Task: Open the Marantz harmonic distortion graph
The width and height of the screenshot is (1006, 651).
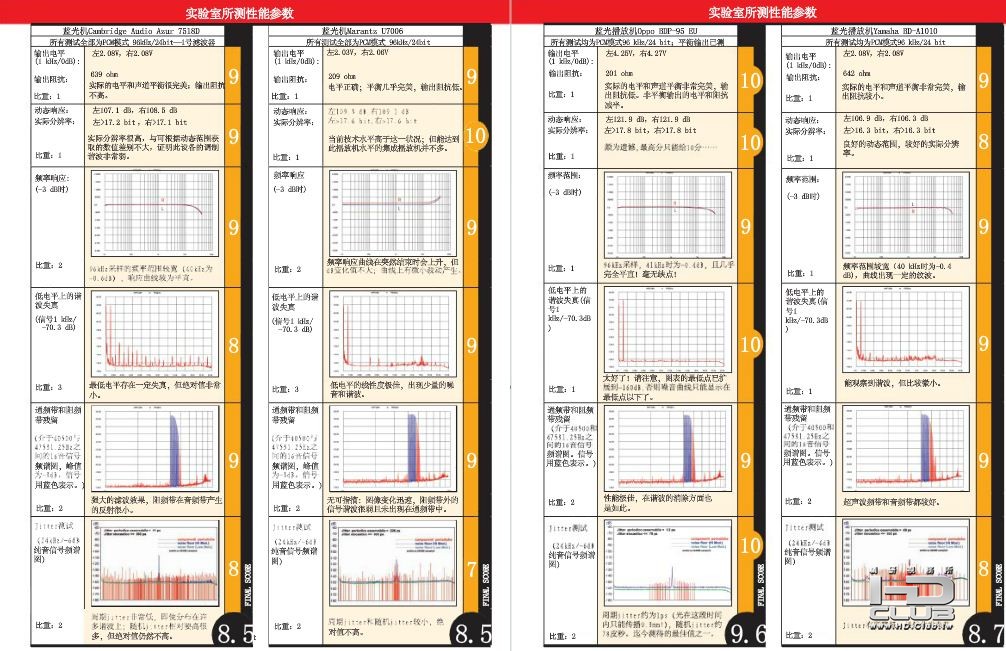Action: click(393, 334)
